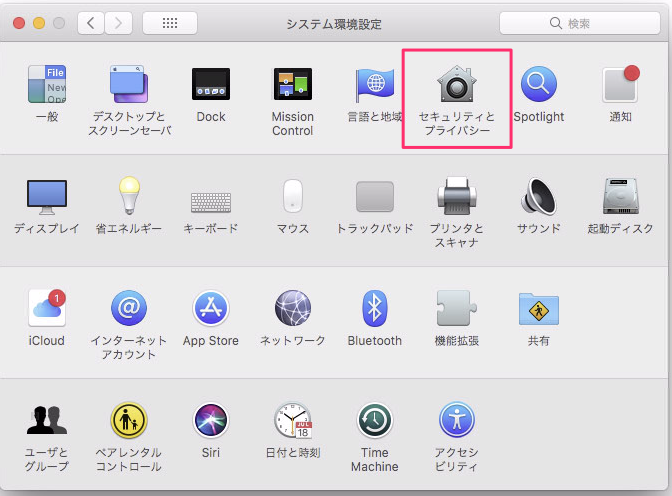This screenshot has width=672, height=496.
Task: Open the Dock preferences pane
Action: [x=211, y=84]
